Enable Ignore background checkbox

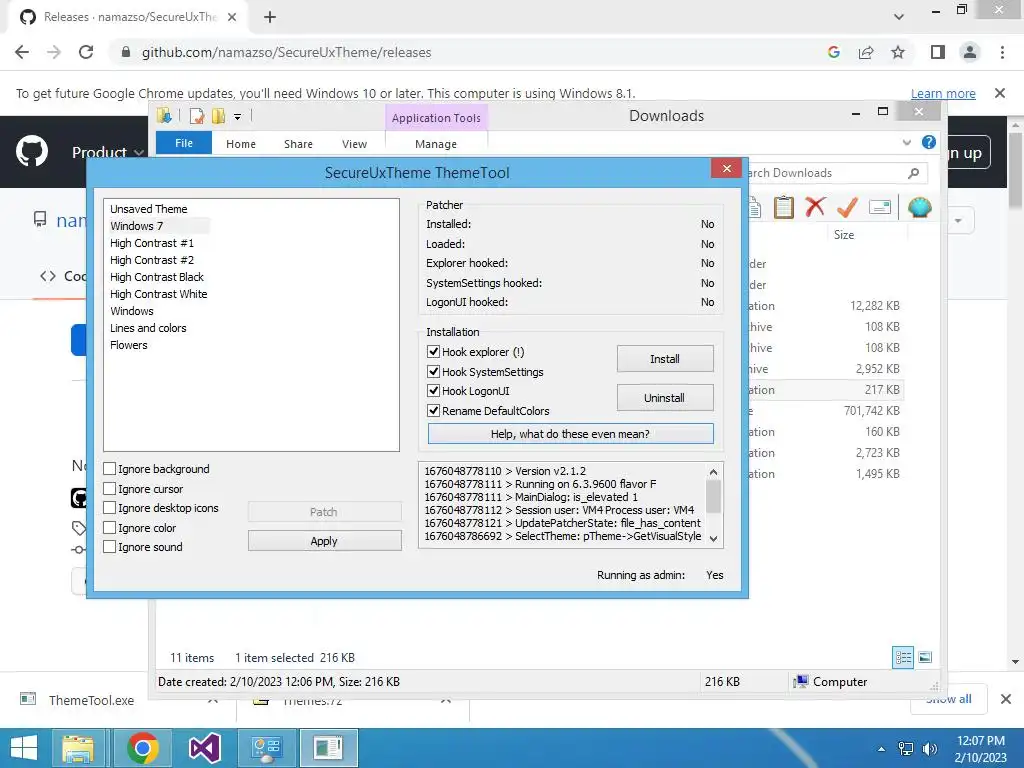[x=110, y=469]
